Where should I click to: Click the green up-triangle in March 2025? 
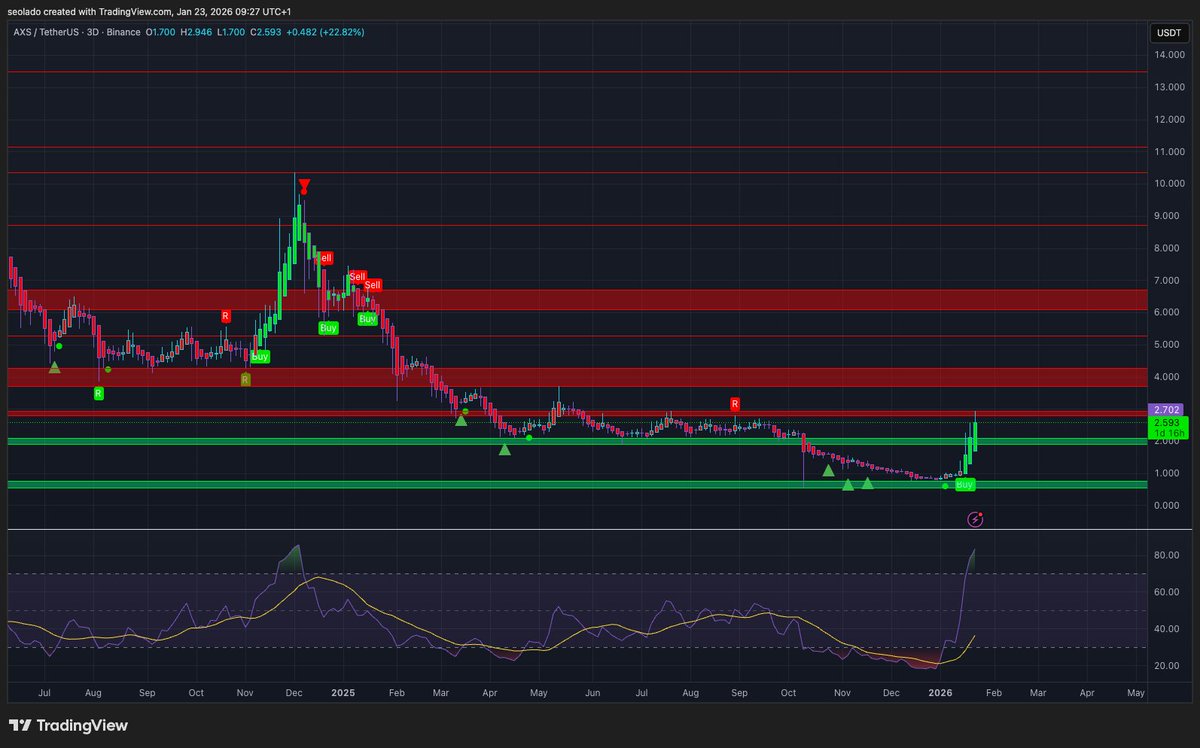tap(461, 420)
